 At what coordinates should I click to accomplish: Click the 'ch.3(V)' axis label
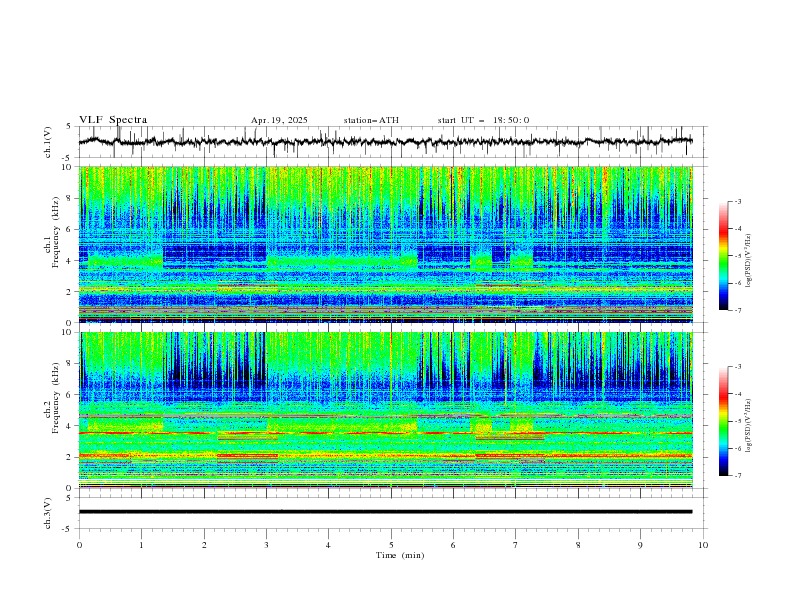point(48,513)
